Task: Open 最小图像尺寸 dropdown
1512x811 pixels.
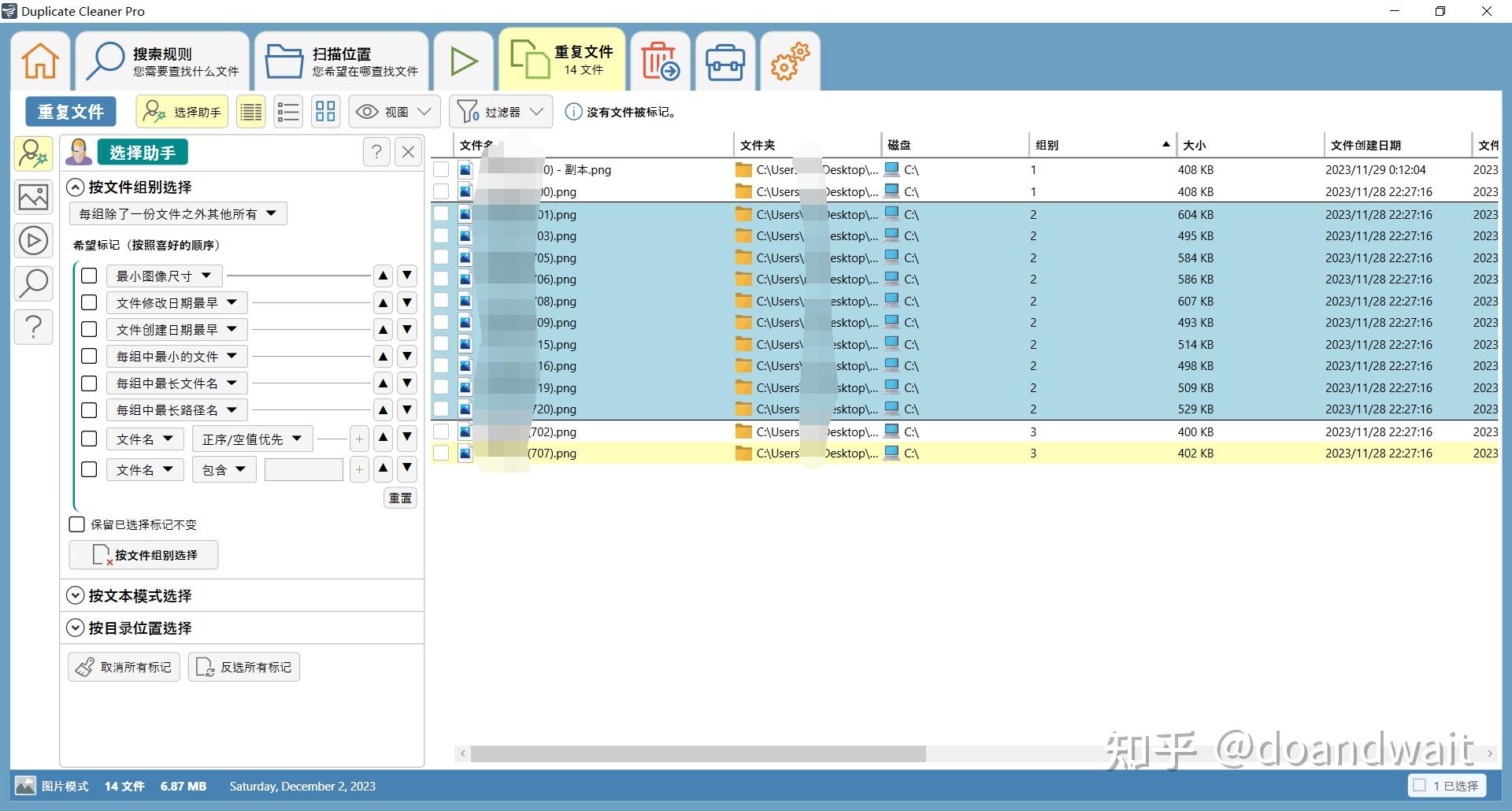Action: (165, 276)
